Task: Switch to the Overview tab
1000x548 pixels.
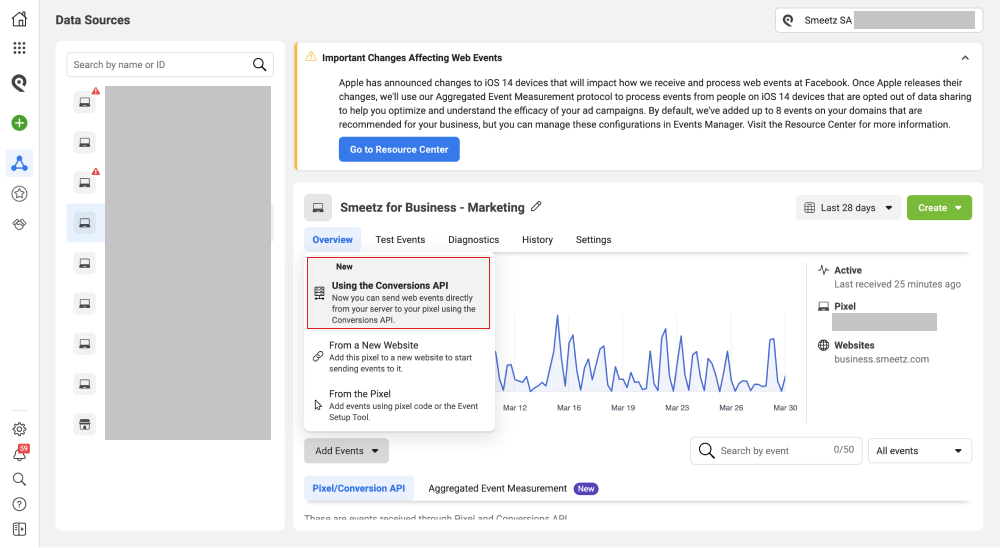Action: click(x=332, y=240)
